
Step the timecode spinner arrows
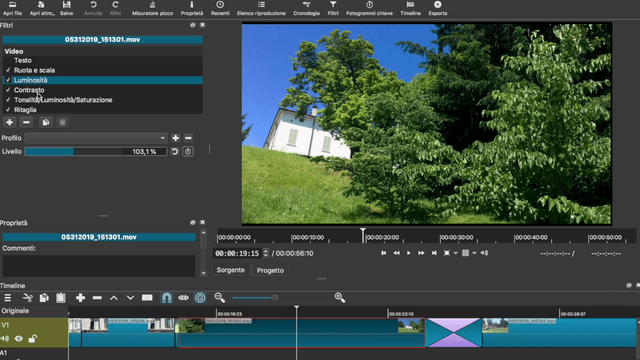pos(266,253)
